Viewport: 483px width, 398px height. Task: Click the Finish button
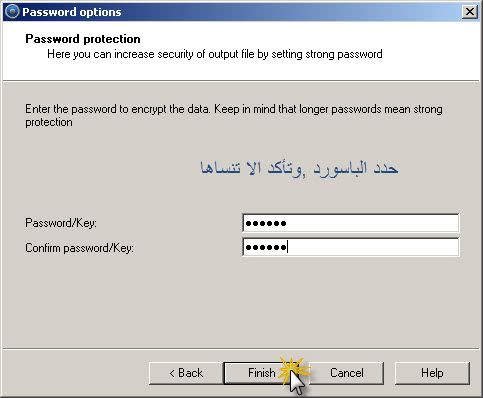tap(262, 373)
